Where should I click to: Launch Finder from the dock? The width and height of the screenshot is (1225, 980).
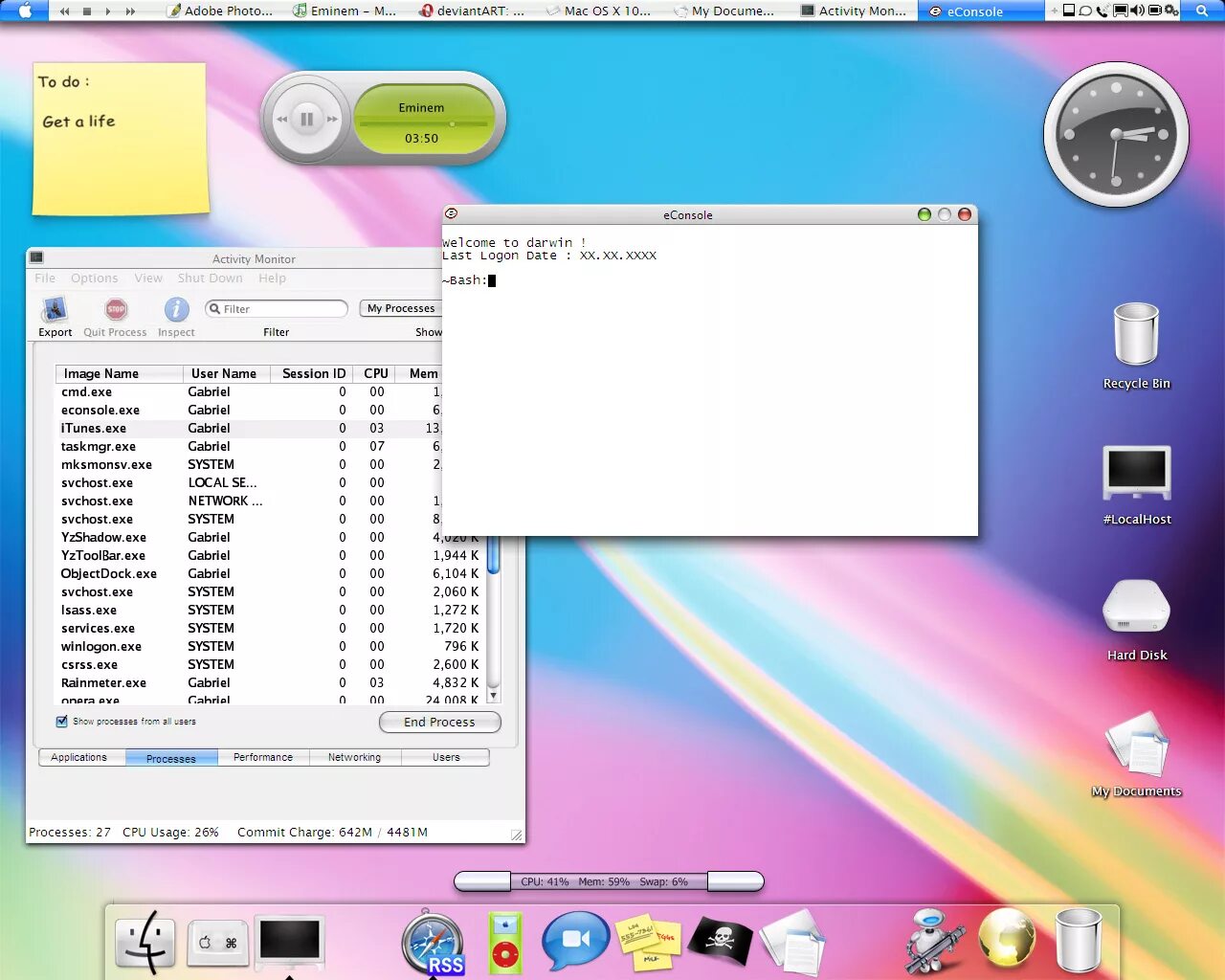pos(145,943)
